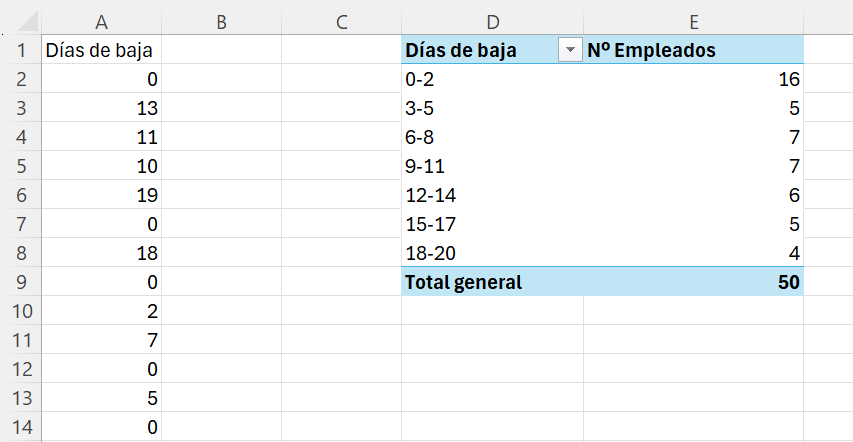Click cell A1 Días de baja header
The image size is (853, 442).
(x=100, y=51)
